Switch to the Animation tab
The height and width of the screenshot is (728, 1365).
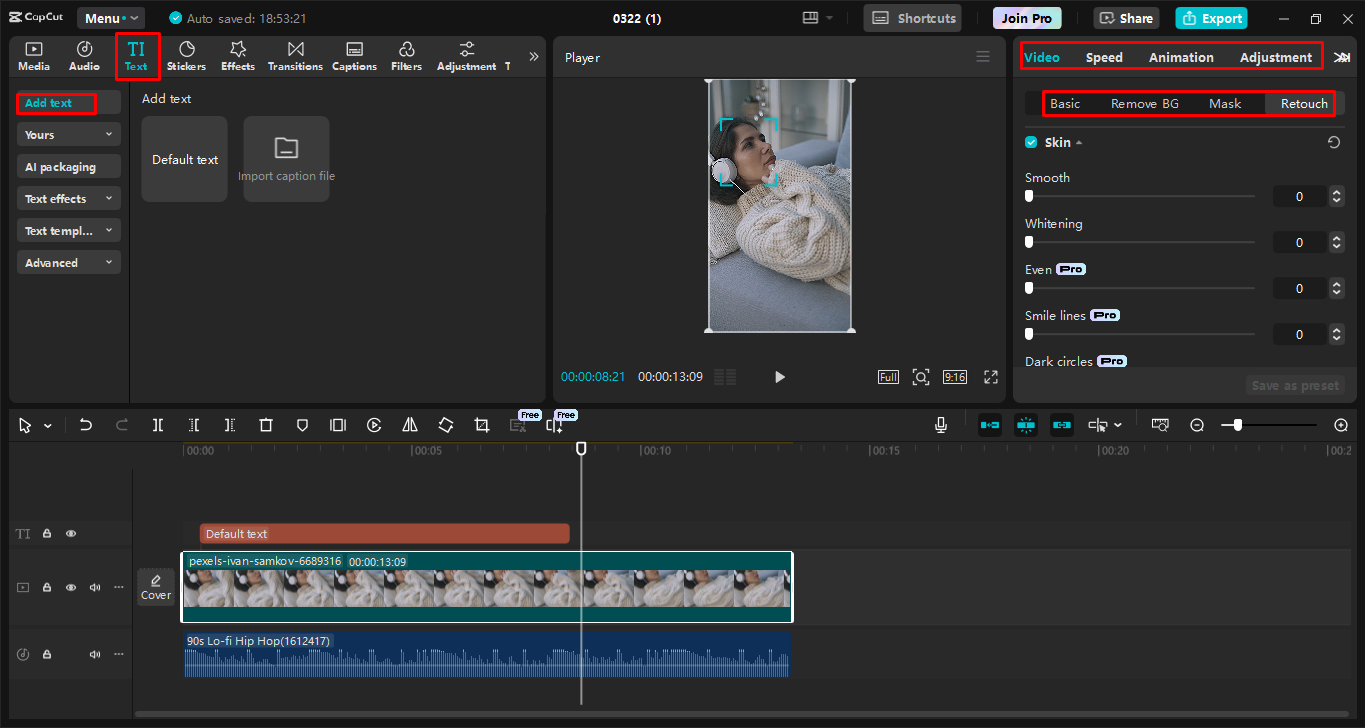(1181, 57)
